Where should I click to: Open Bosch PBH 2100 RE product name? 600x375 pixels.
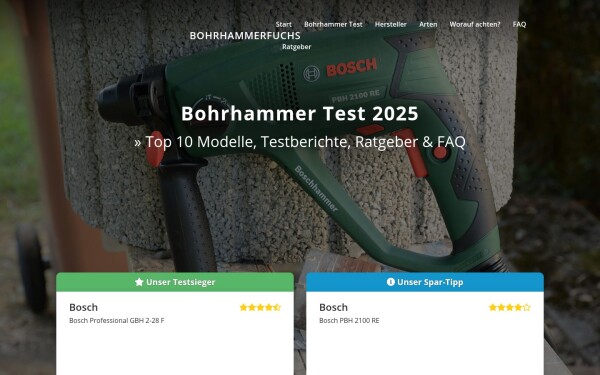(349, 320)
